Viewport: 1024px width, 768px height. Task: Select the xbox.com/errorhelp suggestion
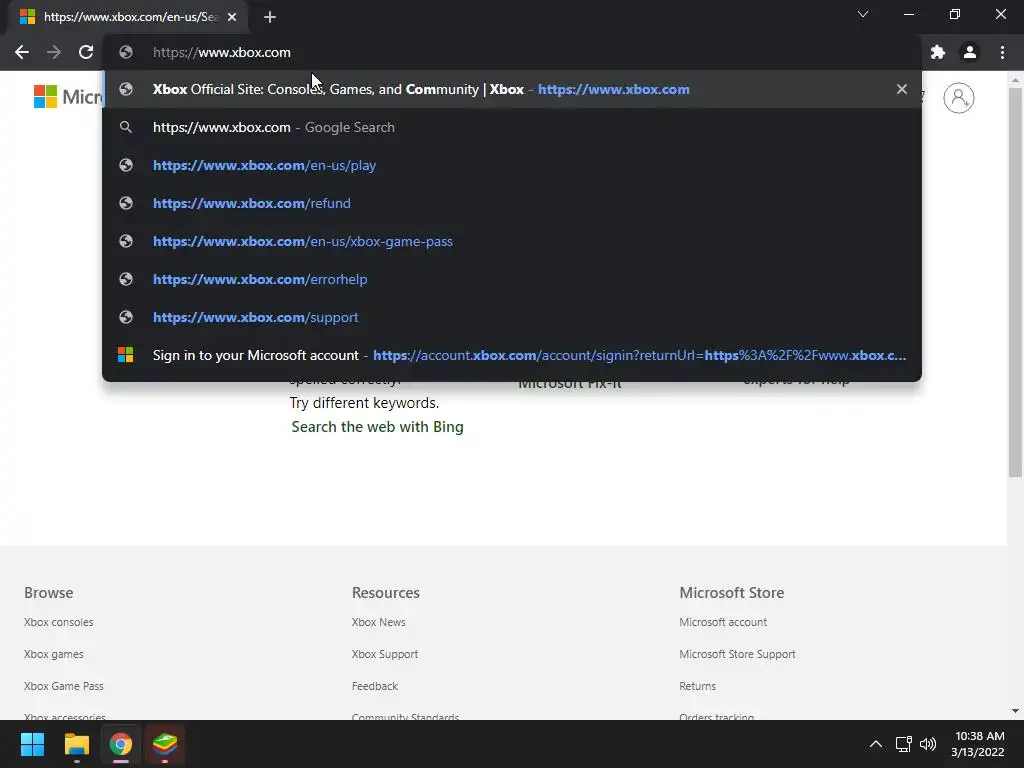click(x=512, y=279)
